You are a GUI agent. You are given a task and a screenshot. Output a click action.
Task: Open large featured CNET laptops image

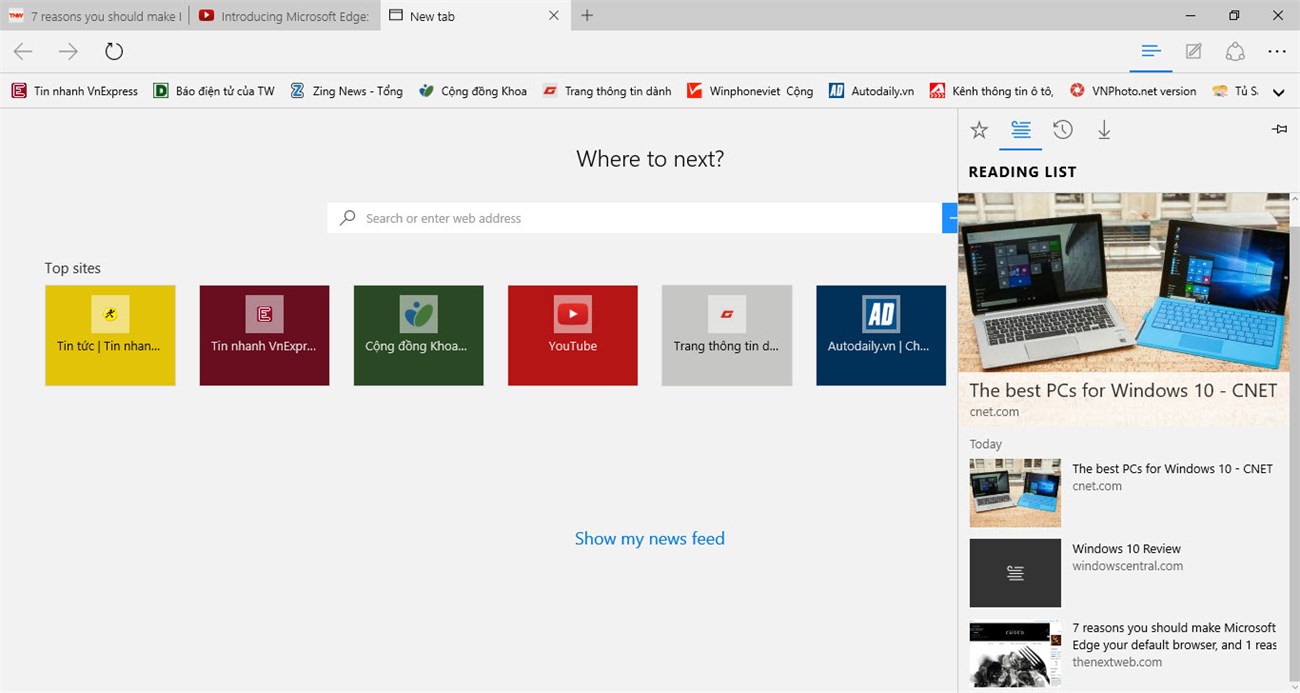coord(1124,283)
